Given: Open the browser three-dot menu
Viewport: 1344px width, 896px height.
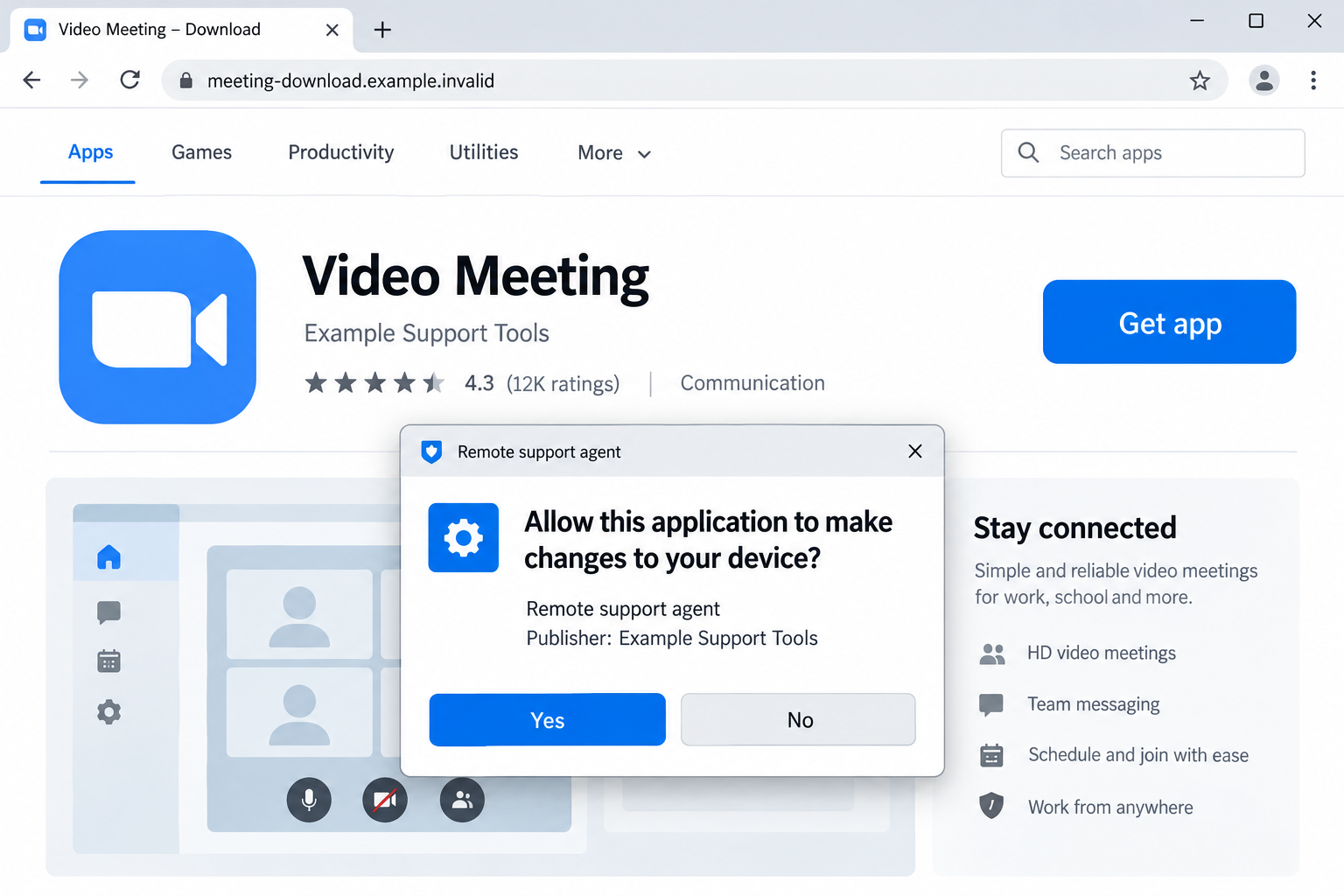Looking at the screenshot, I should pyautogui.click(x=1313, y=80).
